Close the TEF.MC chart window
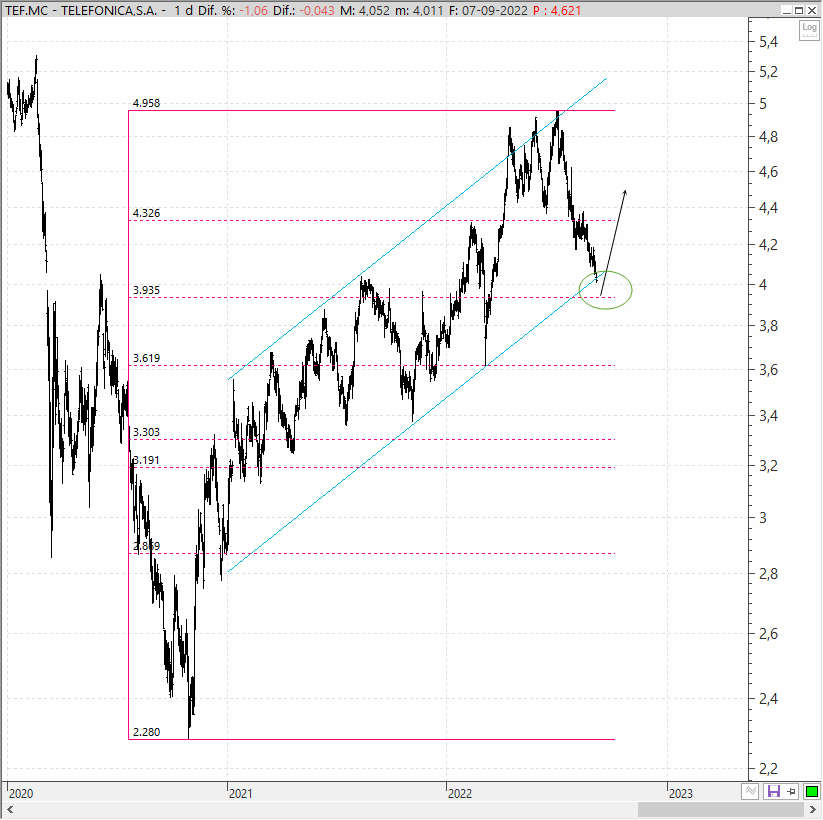 tap(812, 10)
